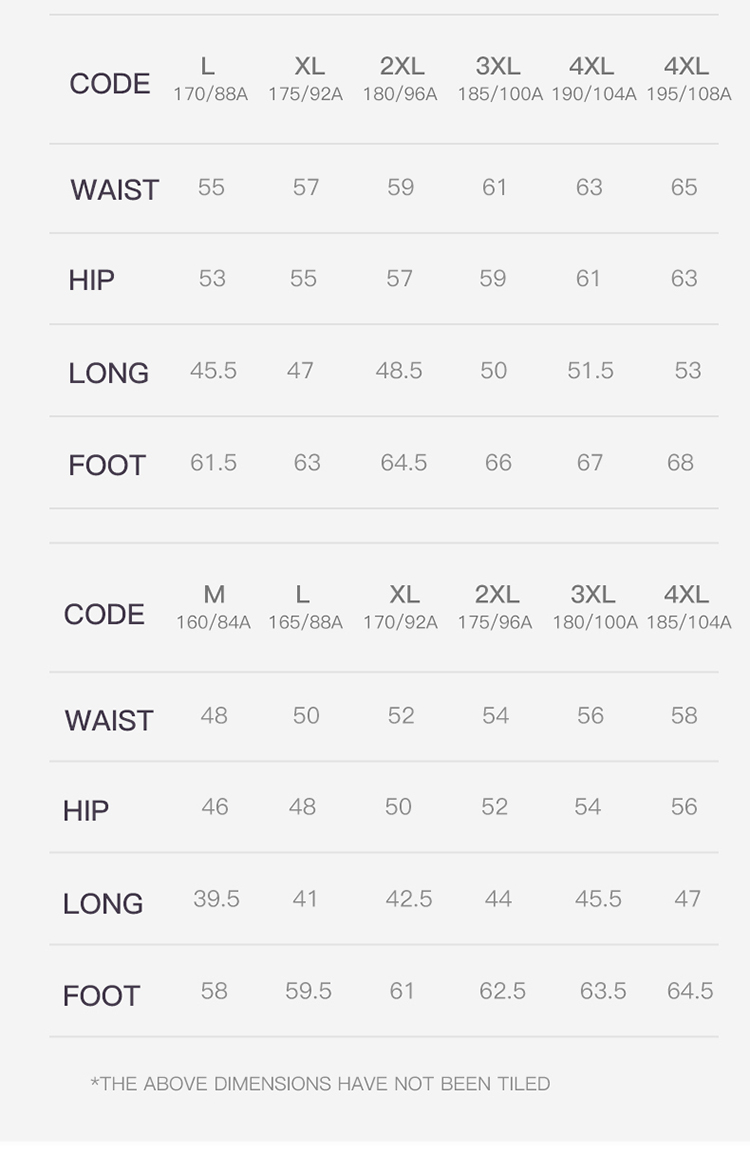Click the FOOT value 63.5
750x1162 pixels.
click(603, 991)
